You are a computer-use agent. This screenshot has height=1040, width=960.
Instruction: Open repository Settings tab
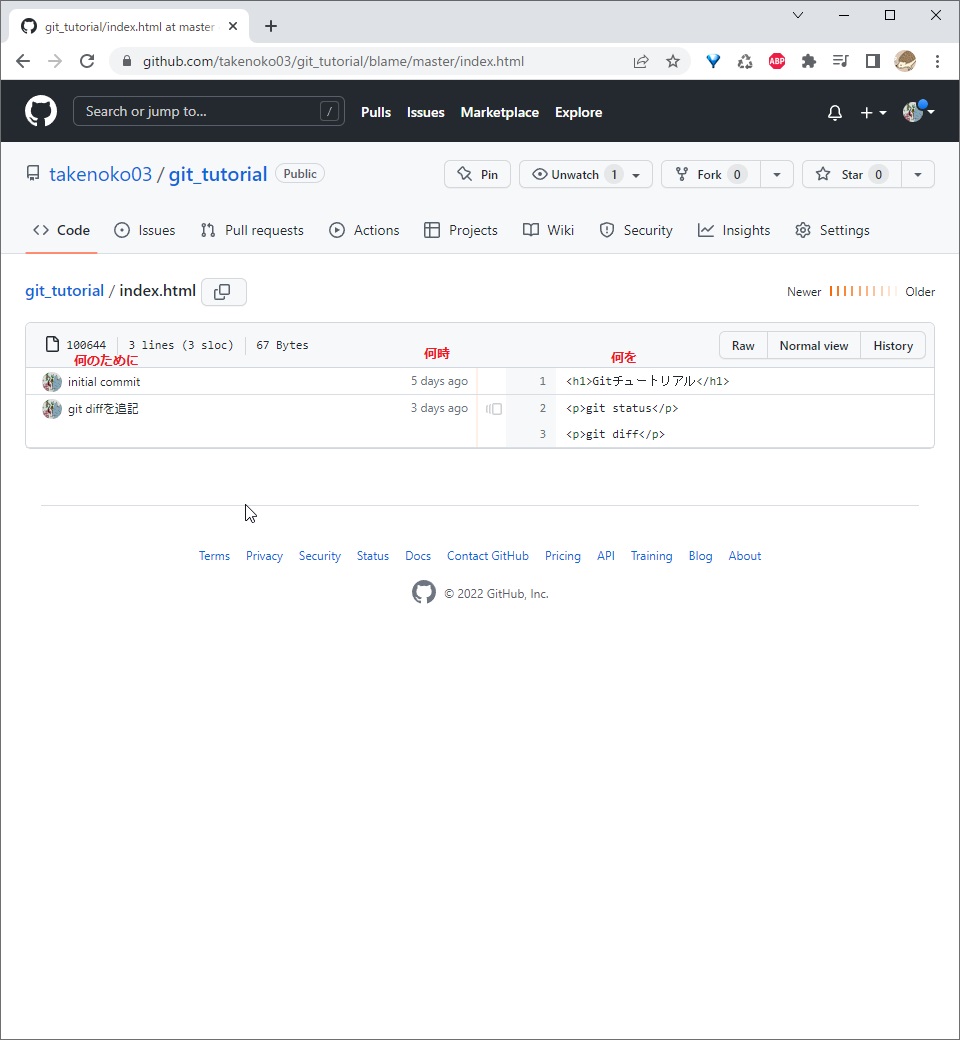832,230
